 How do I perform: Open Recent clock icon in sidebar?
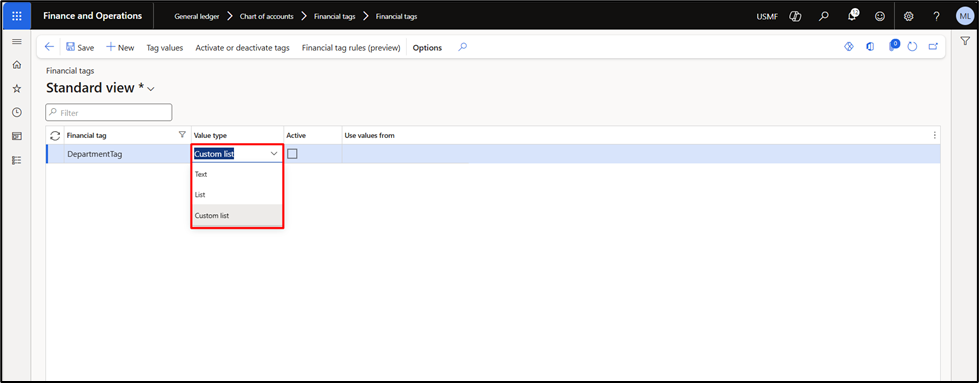coord(17,112)
